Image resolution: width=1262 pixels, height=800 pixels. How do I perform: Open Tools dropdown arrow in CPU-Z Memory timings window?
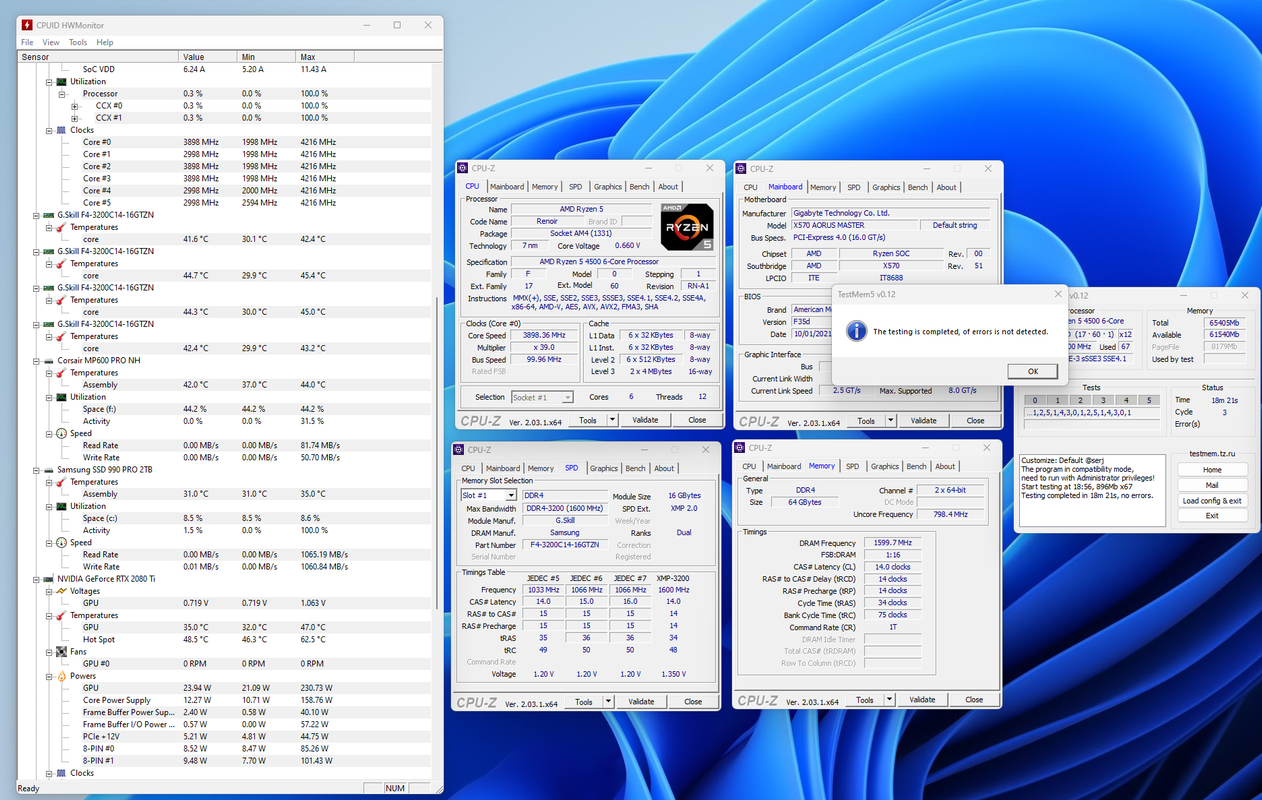click(x=889, y=700)
